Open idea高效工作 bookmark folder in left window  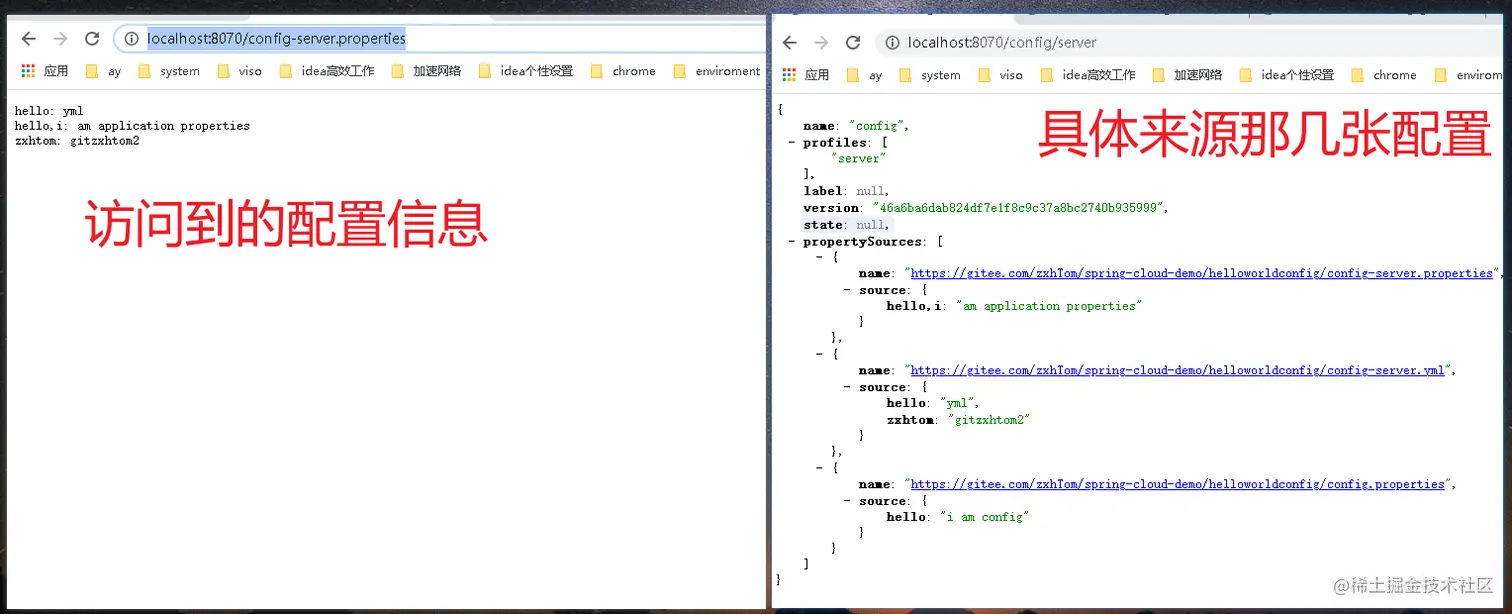pos(326,71)
